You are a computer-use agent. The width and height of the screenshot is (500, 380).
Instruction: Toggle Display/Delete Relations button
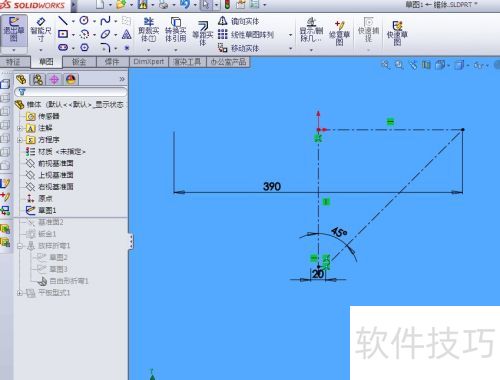click(x=311, y=30)
